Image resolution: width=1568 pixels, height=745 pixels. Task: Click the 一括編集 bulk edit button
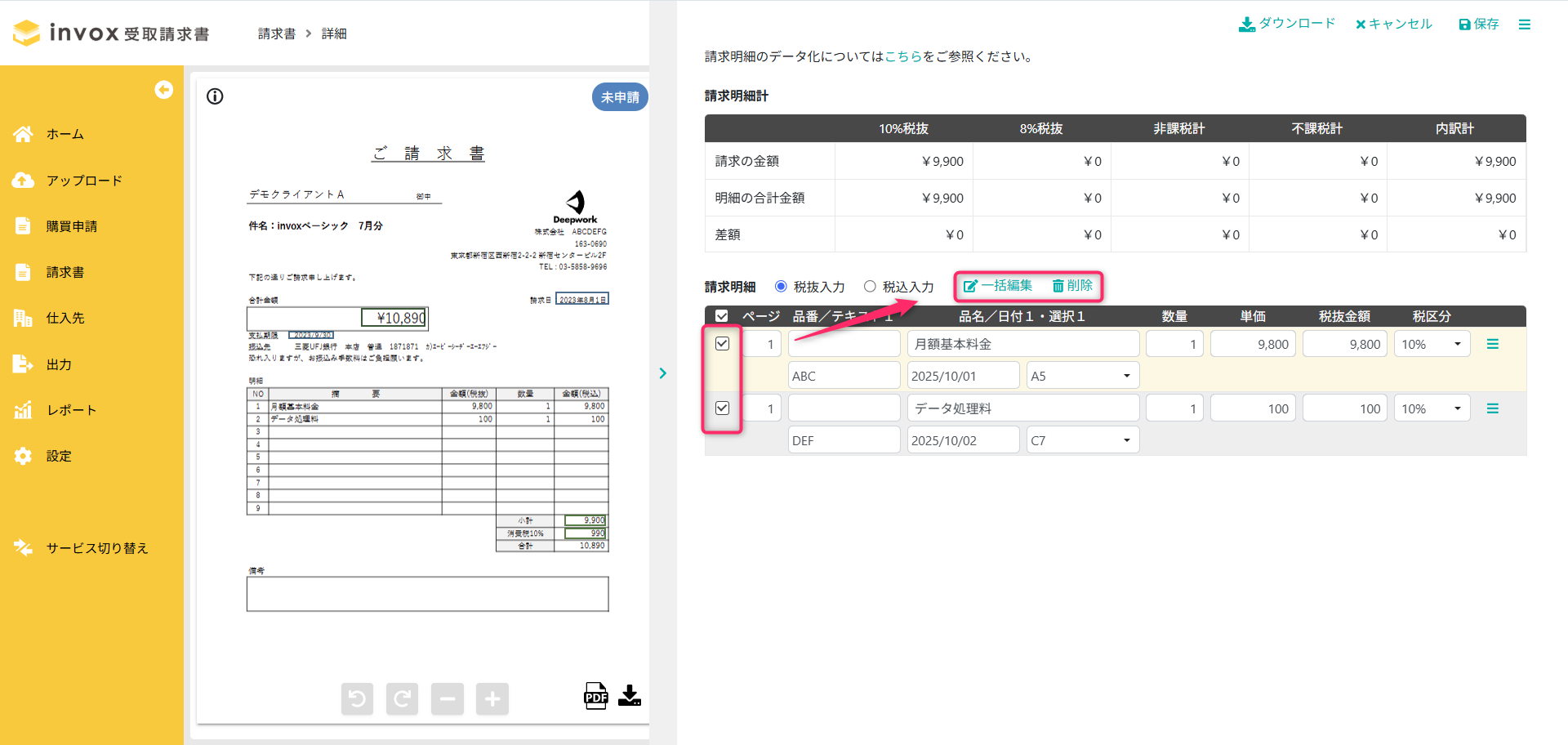pyautogui.click(x=998, y=286)
